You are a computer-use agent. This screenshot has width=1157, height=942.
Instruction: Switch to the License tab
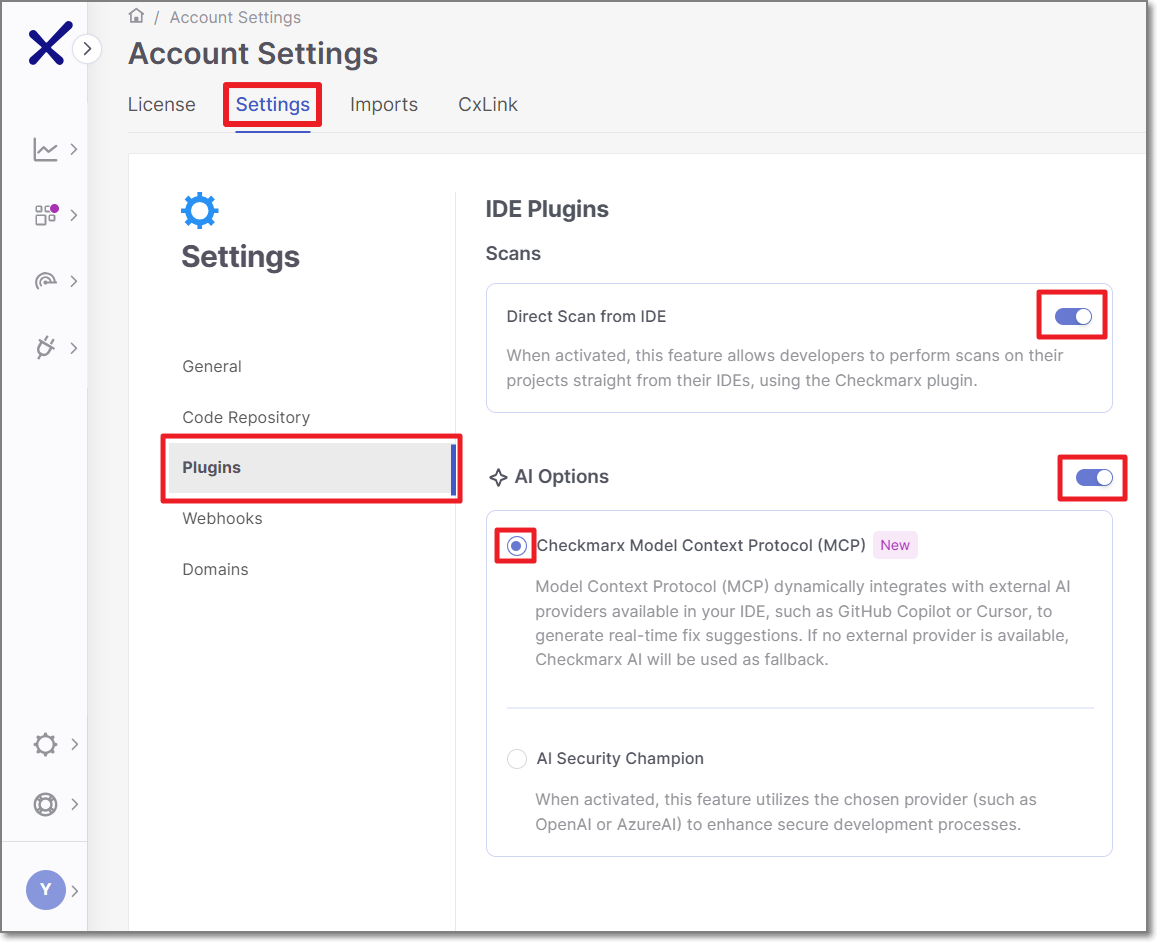coord(161,105)
